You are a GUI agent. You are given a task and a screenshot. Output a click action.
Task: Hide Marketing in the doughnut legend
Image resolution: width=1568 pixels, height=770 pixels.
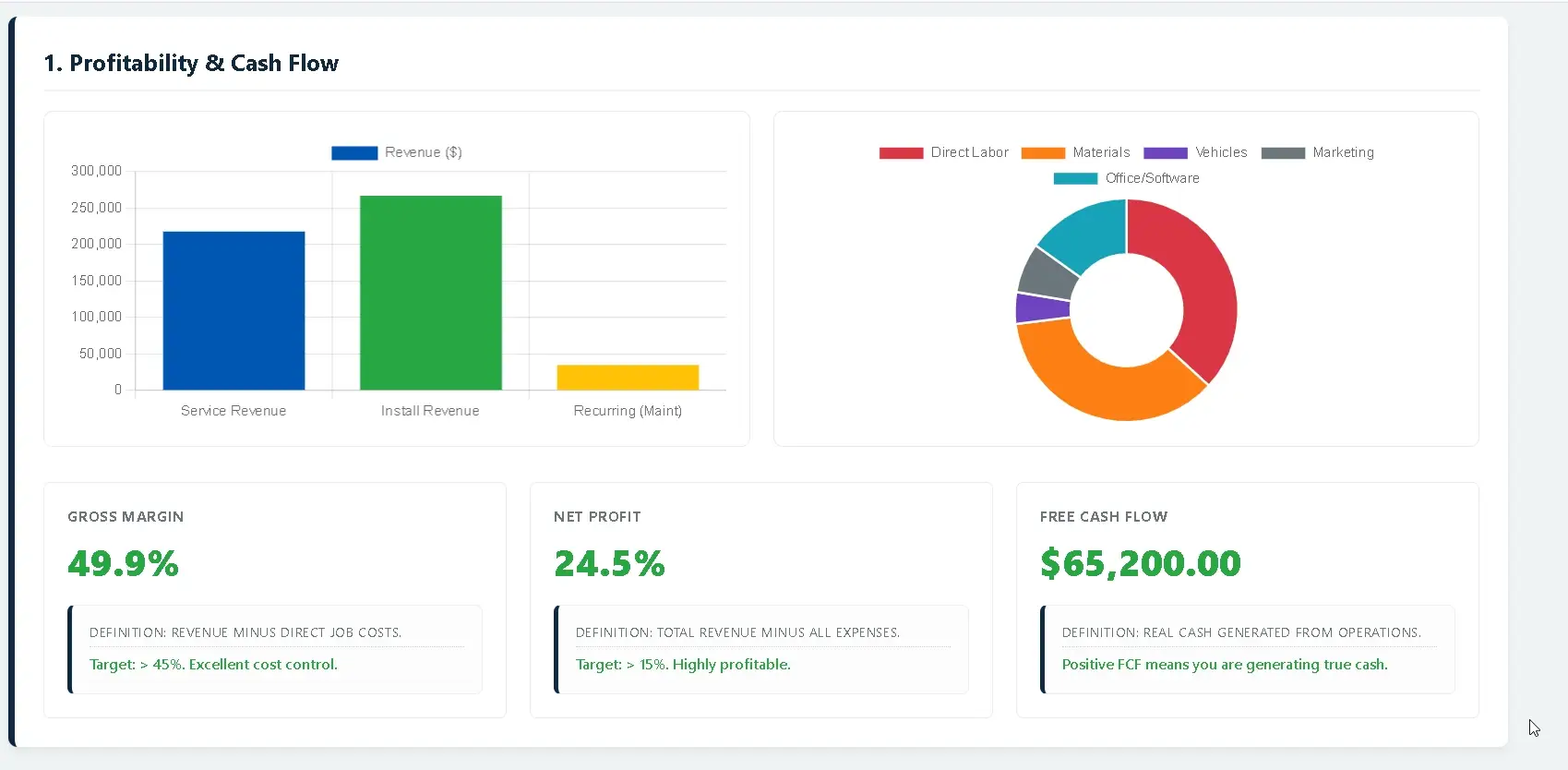[x=1318, y=152]
